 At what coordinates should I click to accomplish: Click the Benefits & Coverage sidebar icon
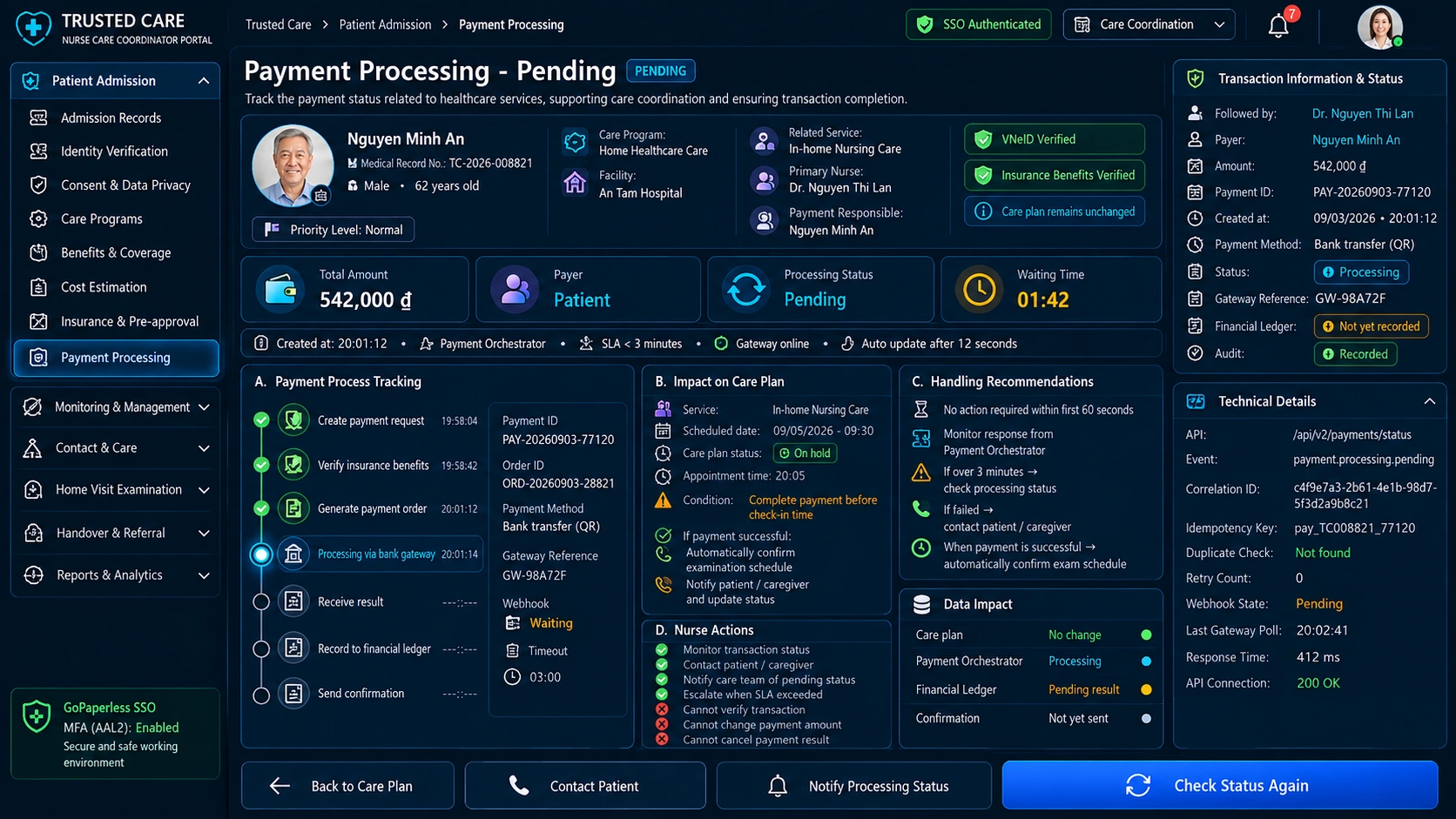pos(38,253)
